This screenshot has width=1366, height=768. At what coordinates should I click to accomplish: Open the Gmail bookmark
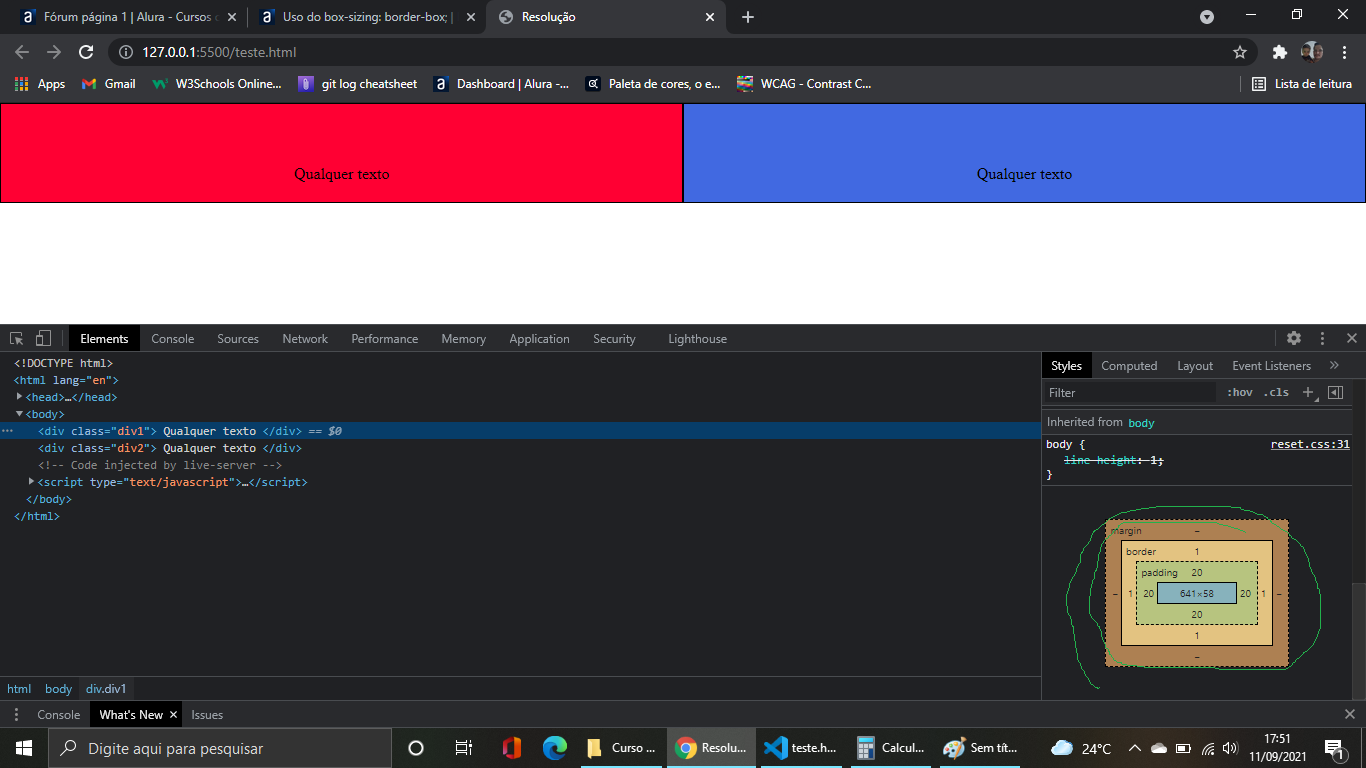(109, 84)
